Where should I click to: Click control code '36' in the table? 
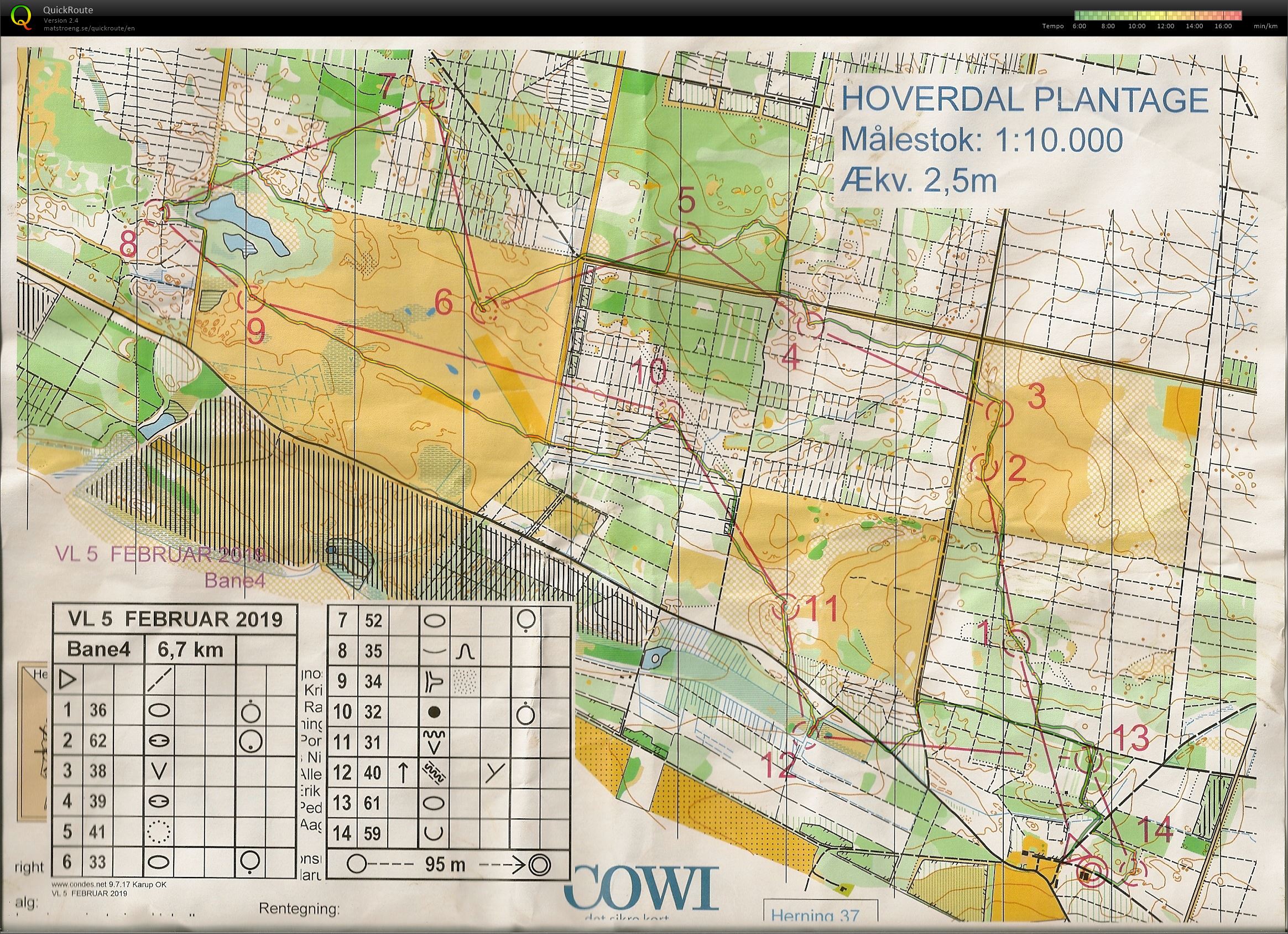point(98,709)
